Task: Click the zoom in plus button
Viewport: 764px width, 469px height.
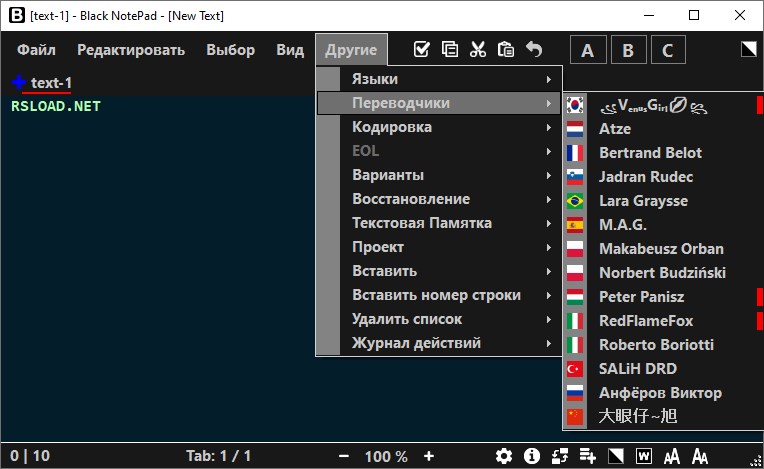Action: pyautogui.click(x=429, y=456)
